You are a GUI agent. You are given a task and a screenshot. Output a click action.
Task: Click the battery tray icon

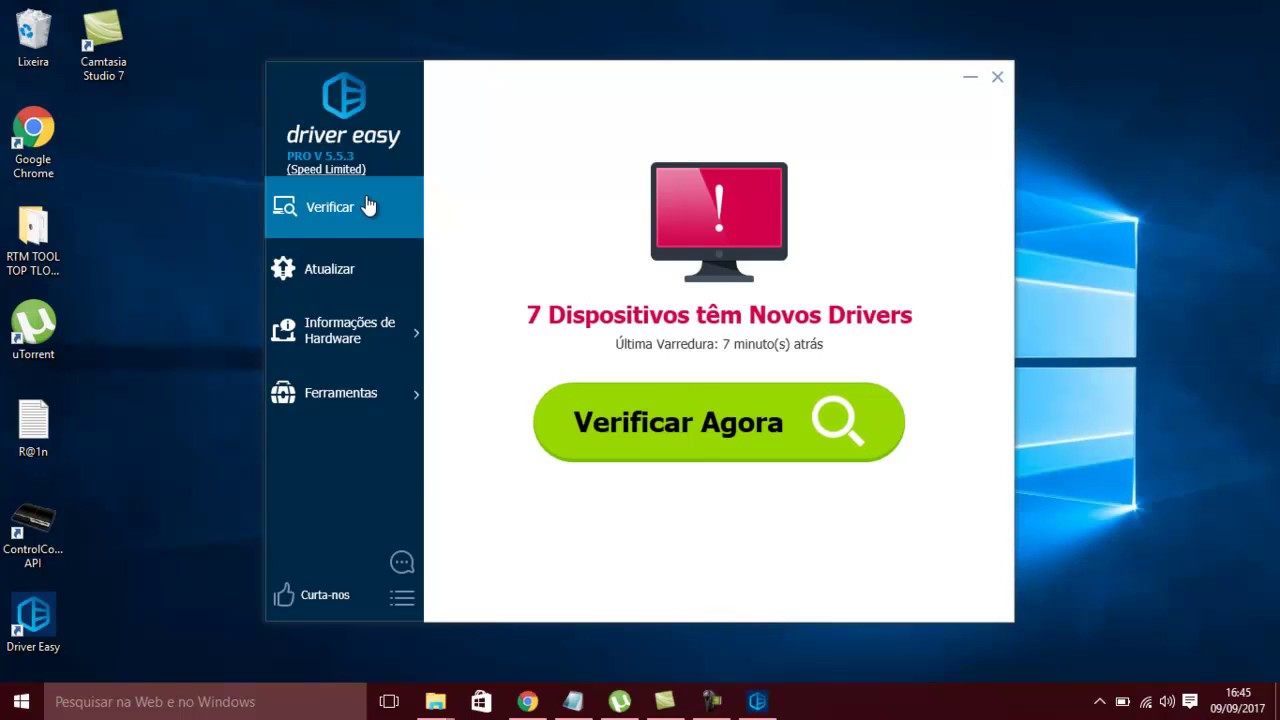1123,701
